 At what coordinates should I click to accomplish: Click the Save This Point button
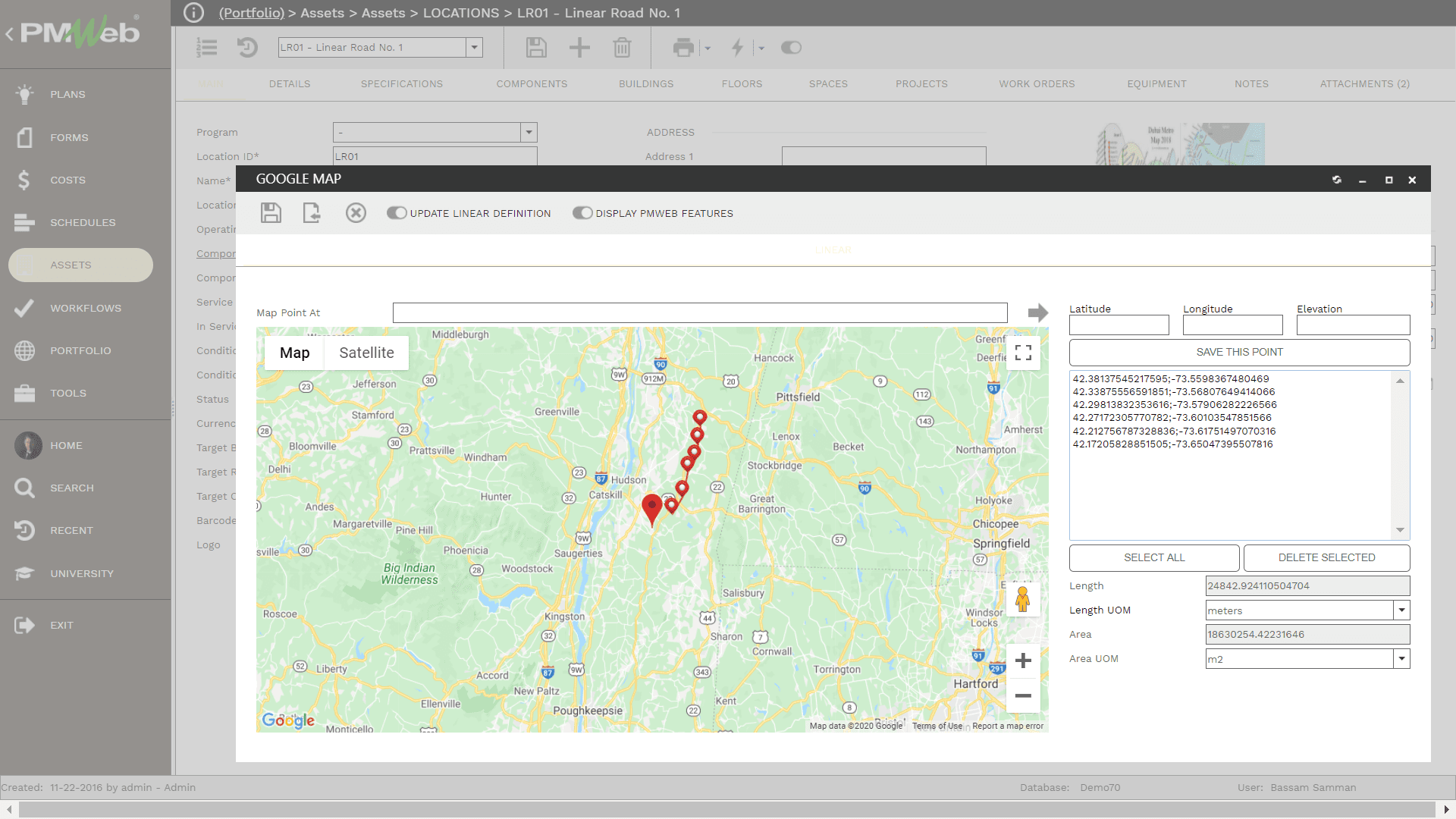1239,351
